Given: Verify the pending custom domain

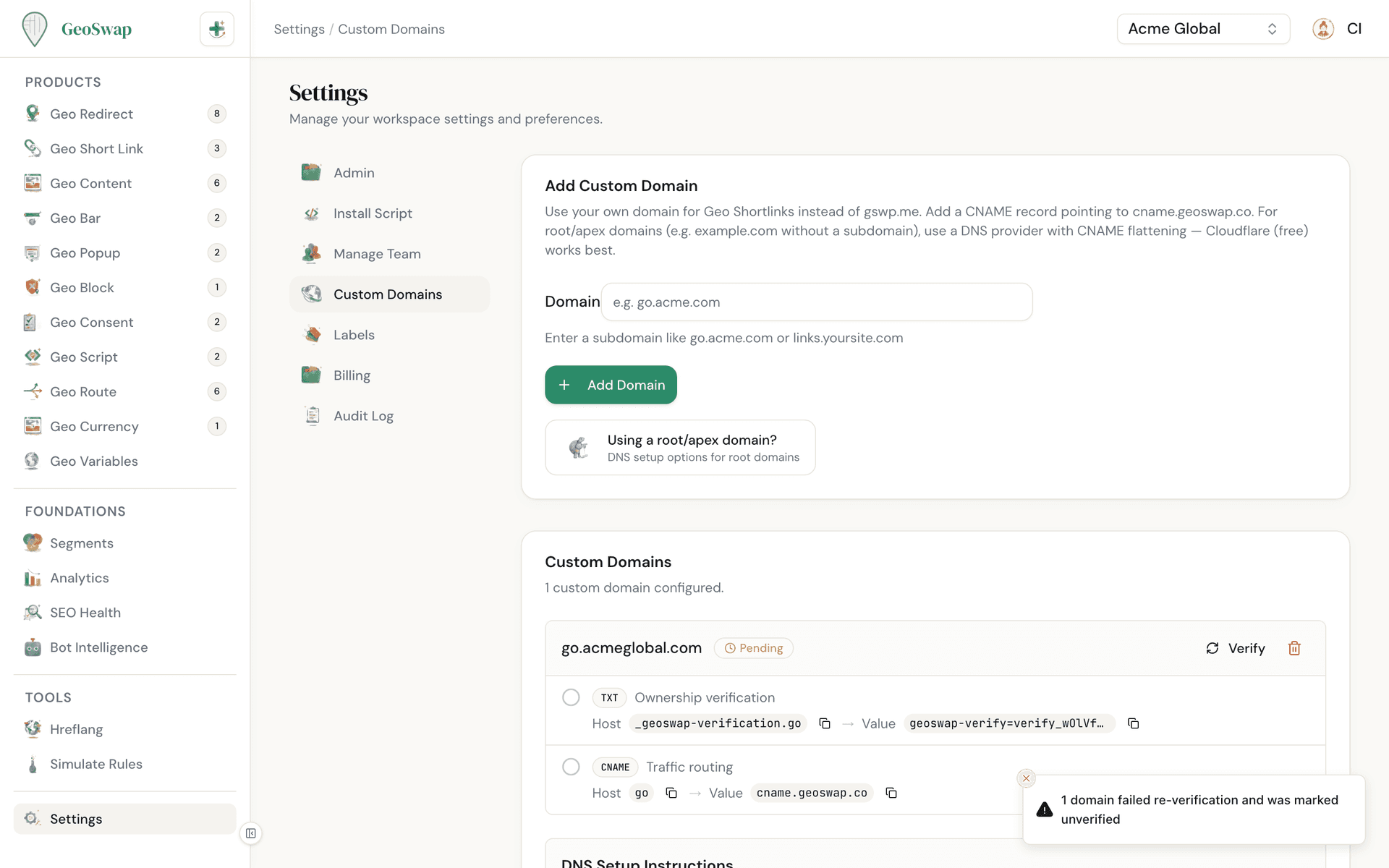Looking at the screenshot, I should pyautogui.click(x=1236, y=648).
